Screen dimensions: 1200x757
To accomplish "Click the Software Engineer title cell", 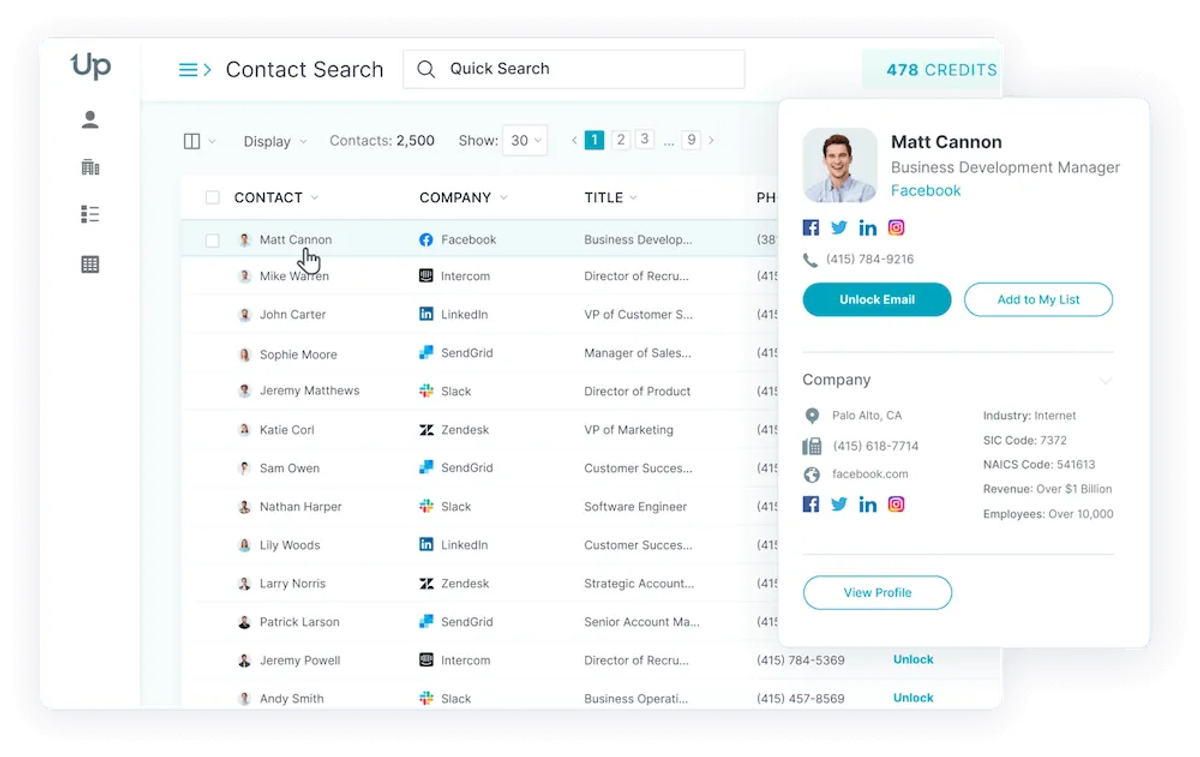I will point(636,507).
